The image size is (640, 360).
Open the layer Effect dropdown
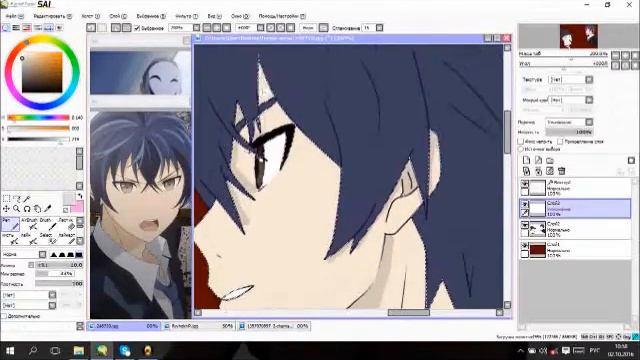(589, 100)
